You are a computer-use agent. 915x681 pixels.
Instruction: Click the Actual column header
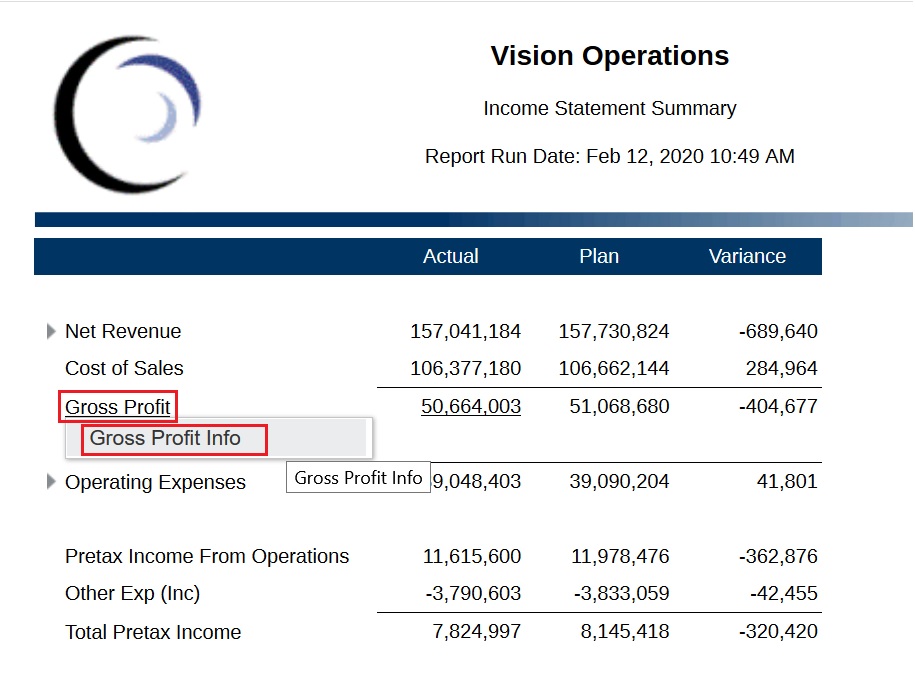pyautogui.click(x=451, y=256)
